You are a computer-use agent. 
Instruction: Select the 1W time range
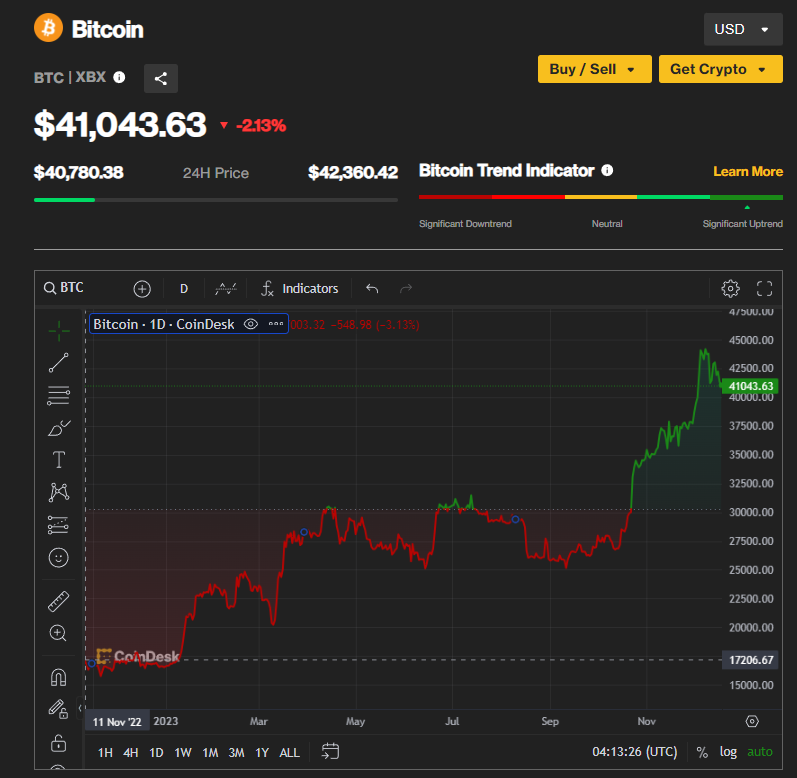(x=182, y=753)
